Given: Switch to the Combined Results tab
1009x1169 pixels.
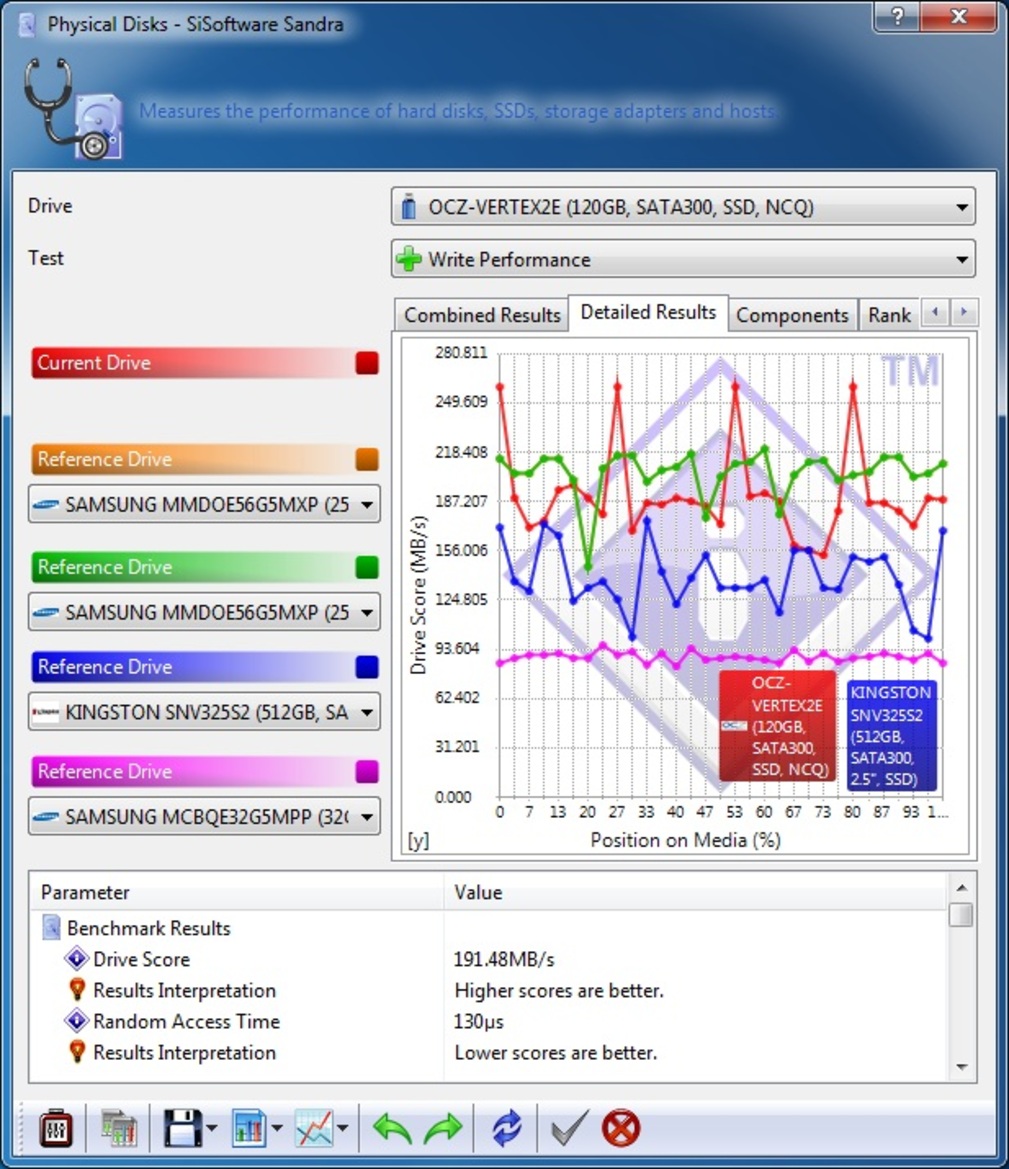Looking at the screenshot, I should tap(482, 315).
